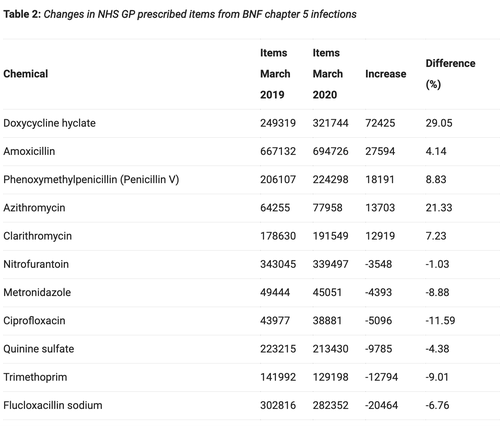Select the Items March 2019 header
This screenshot has height=426, width=500.
coord(275,74)
